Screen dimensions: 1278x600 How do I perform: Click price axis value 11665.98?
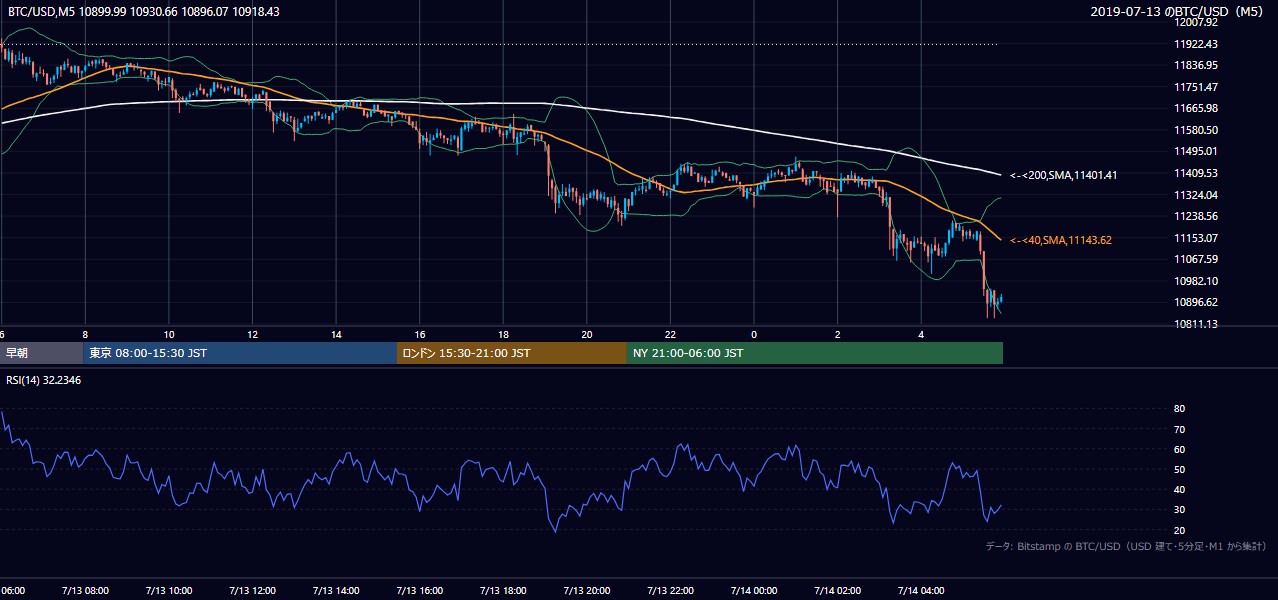click(x=1195, y=108)
